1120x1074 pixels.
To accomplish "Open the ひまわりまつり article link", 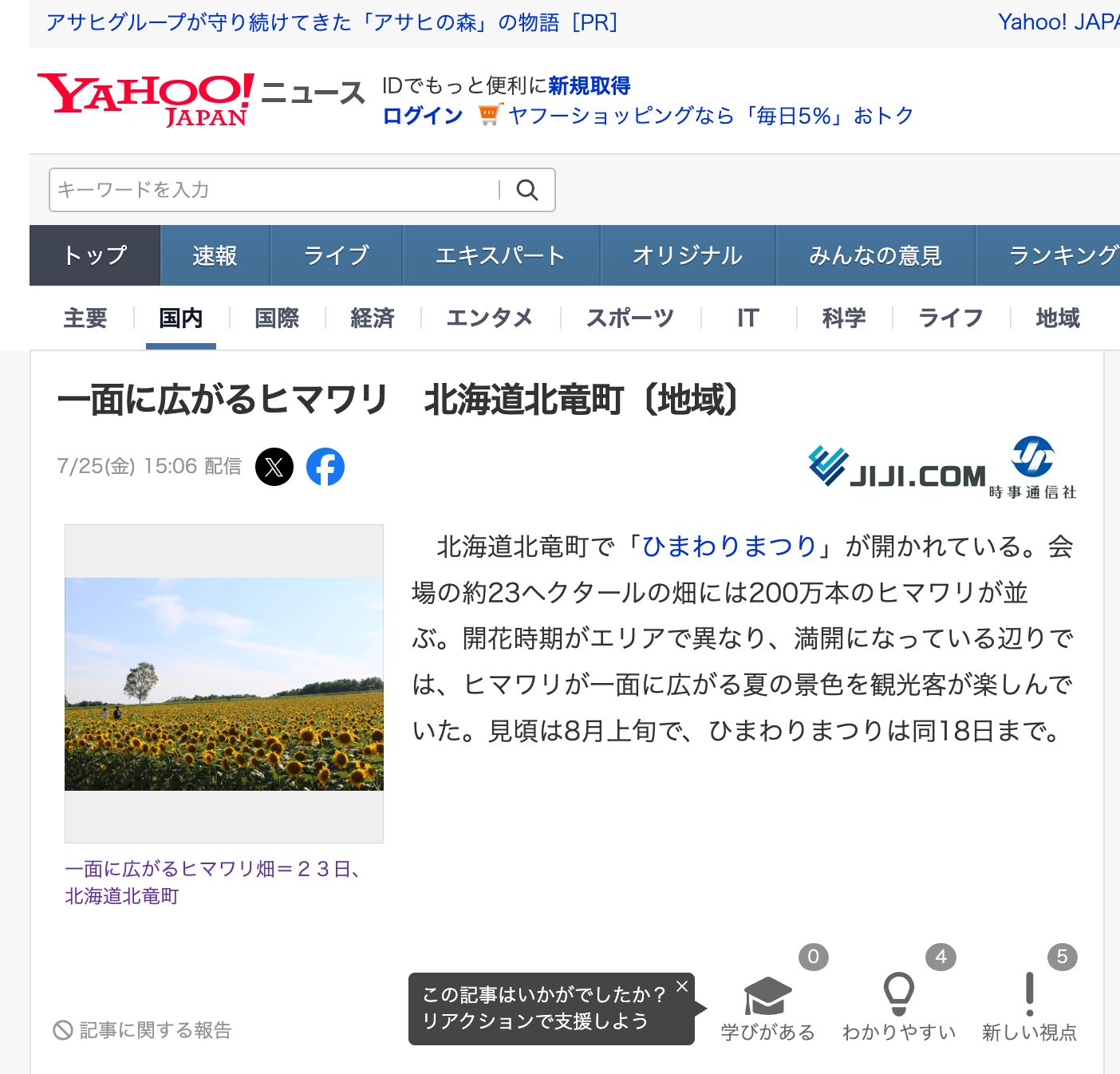I will click(x=728, y=547).
